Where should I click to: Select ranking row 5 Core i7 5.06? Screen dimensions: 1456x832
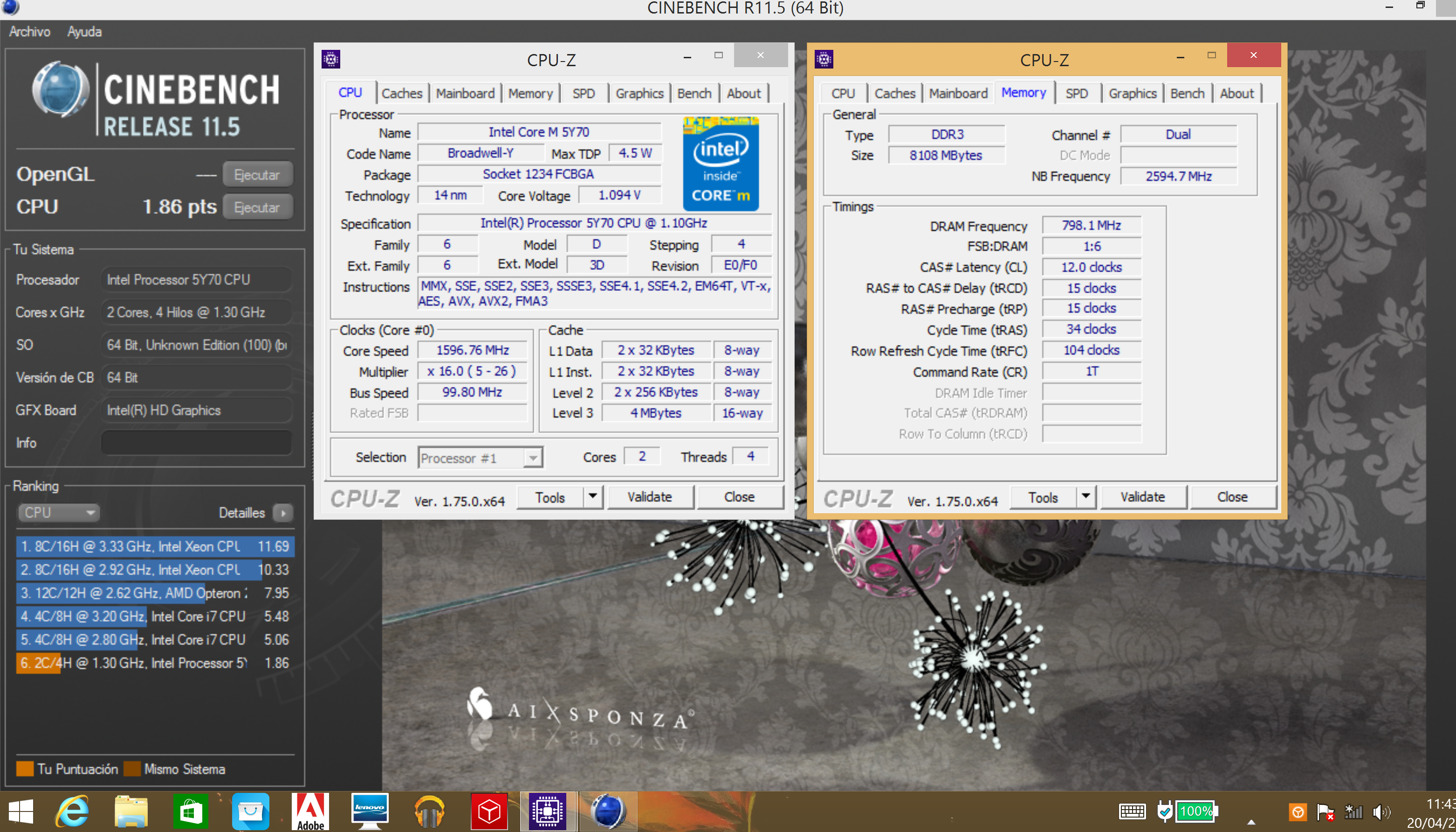(155, 640)
